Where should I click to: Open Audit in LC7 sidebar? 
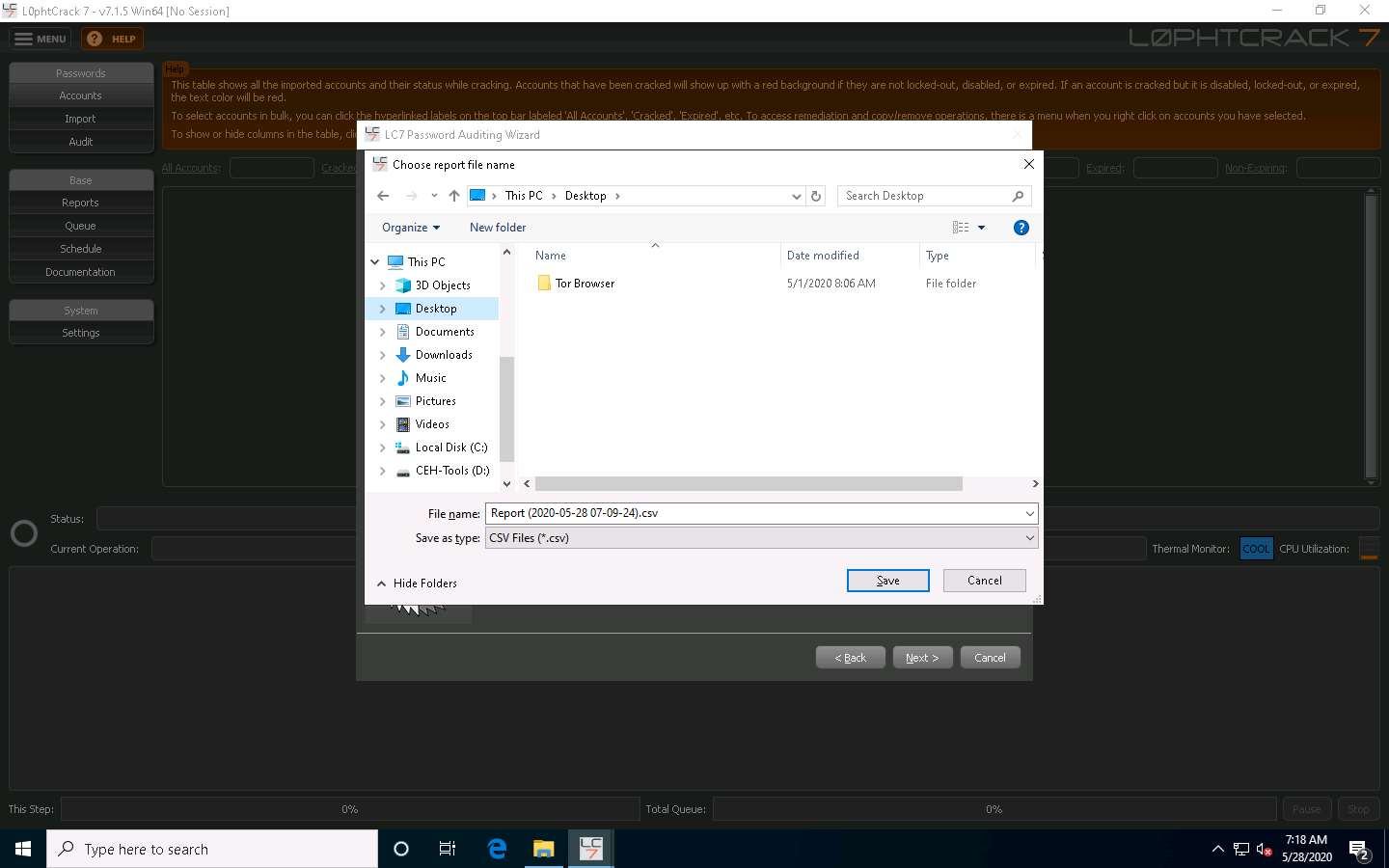point(81,142)
